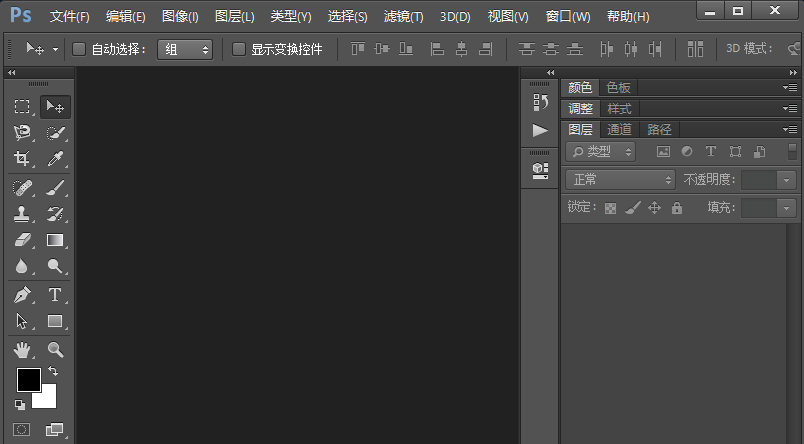Select the Clone Stamp tool
Viewport: 804px width, 444px height.
22,214
